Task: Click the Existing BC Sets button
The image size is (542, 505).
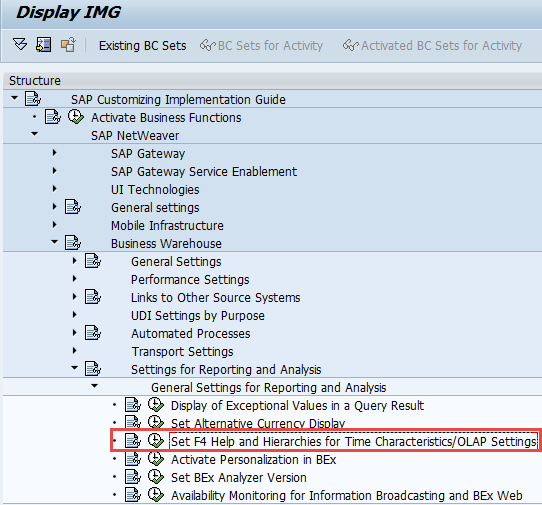Action: [142, 46]
